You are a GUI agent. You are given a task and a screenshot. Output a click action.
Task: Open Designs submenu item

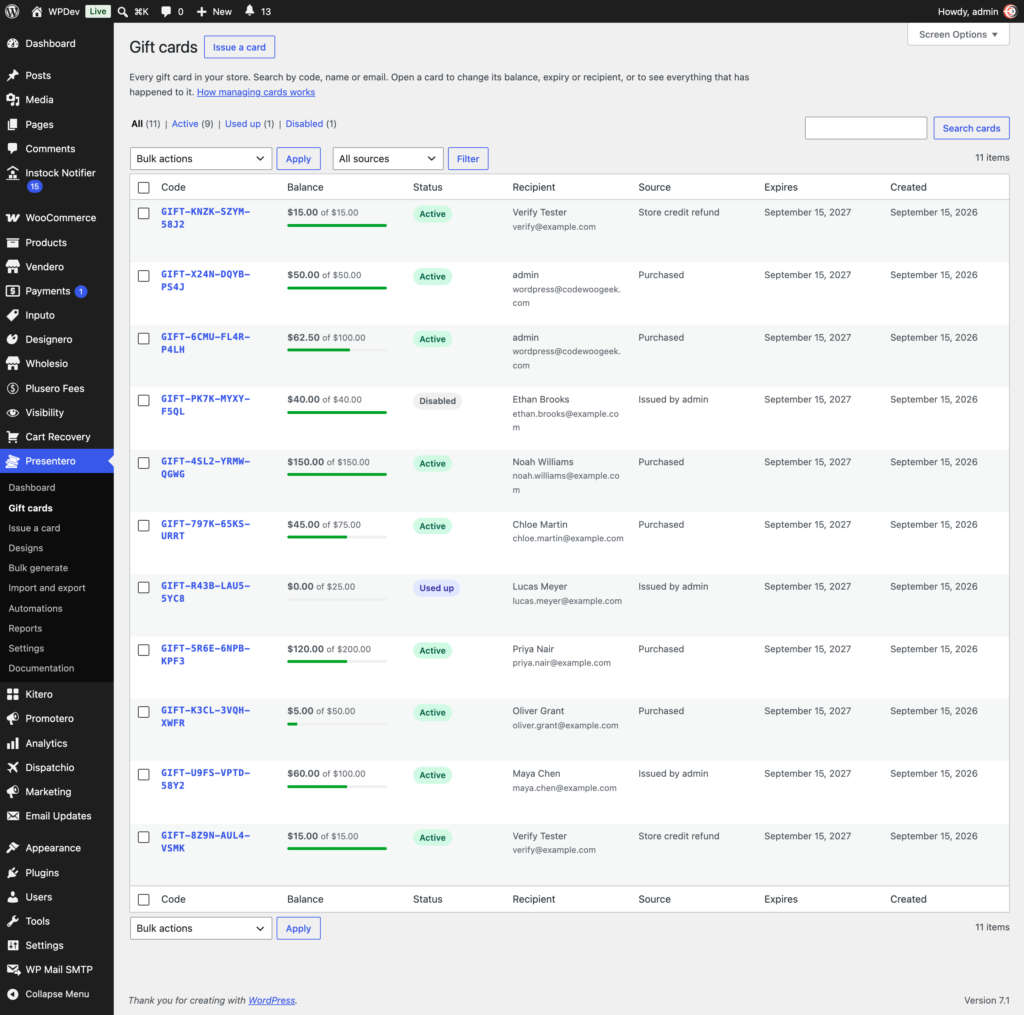(x=25, y=548)
